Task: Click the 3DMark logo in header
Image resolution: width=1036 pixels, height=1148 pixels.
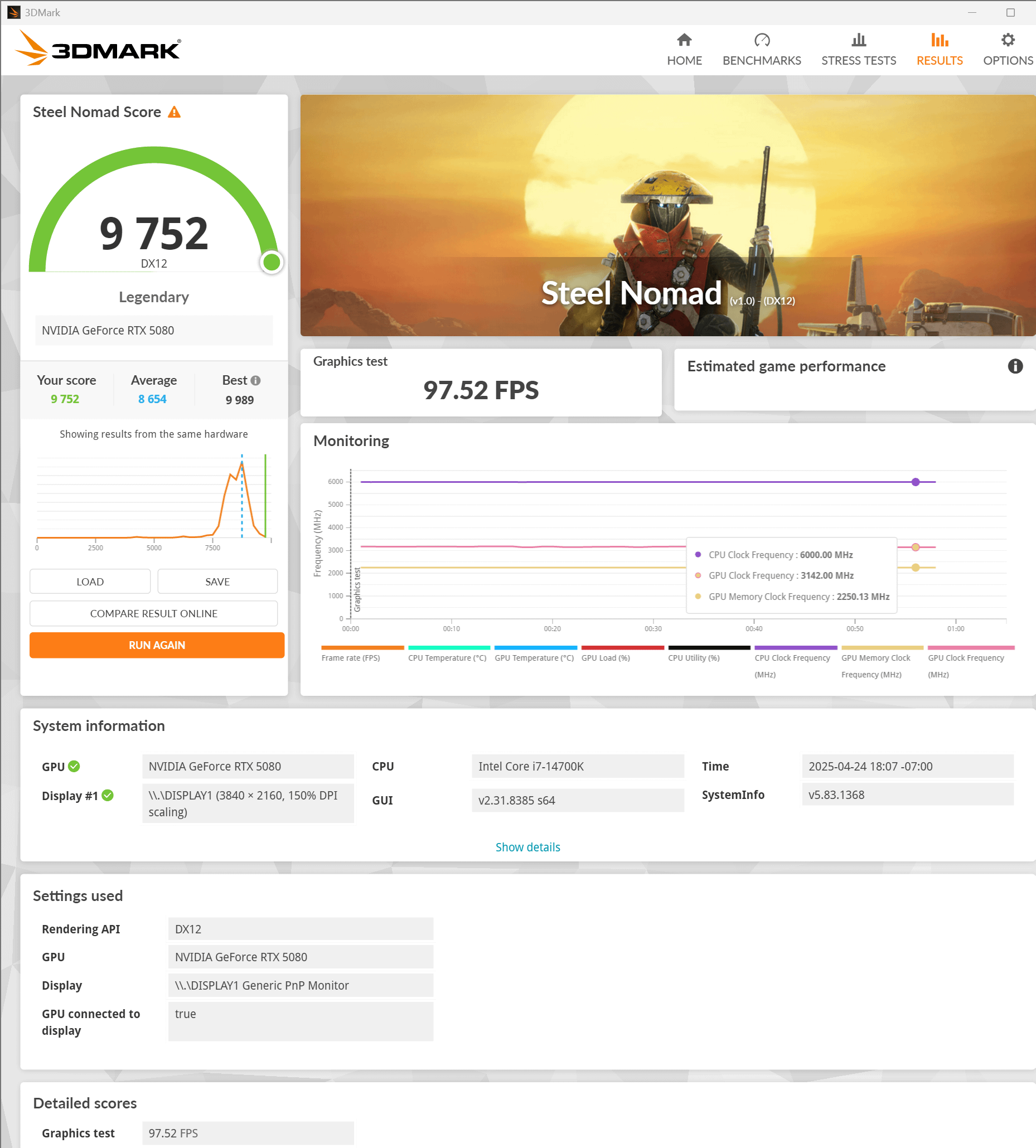Action: (98, 49)
